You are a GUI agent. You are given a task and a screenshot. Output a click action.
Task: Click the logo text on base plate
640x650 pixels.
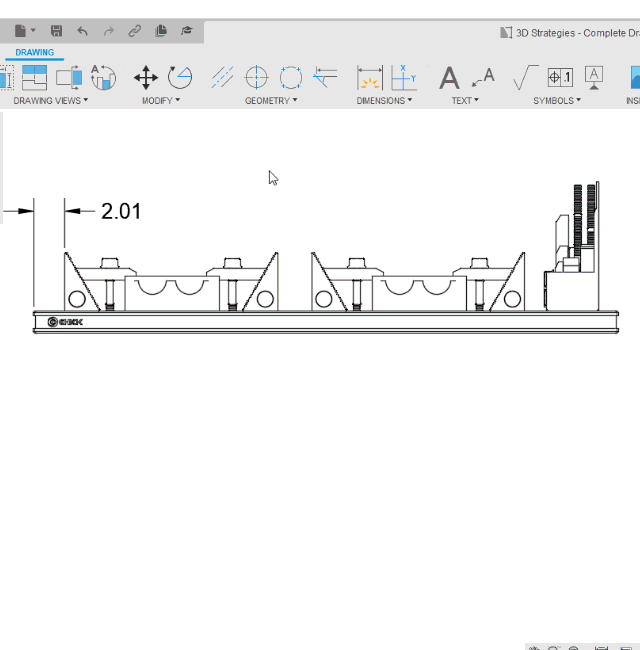click(x=65, y=322)
